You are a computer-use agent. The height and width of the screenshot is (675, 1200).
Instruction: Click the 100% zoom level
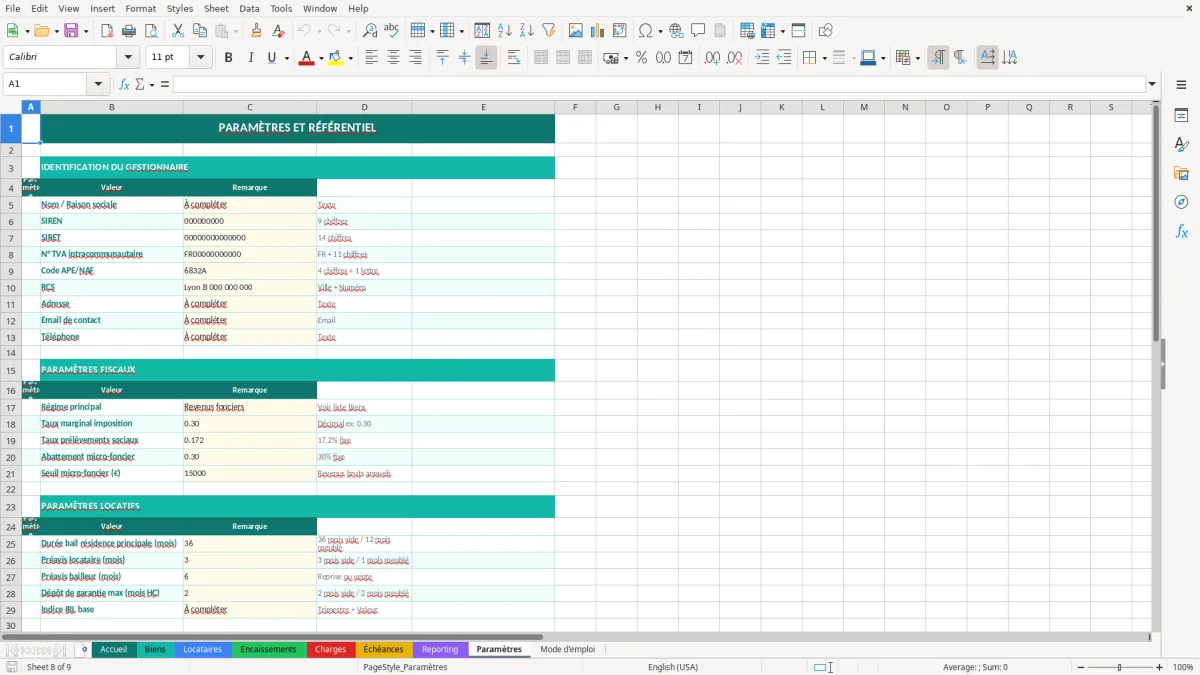click(x=1183, y=667)
